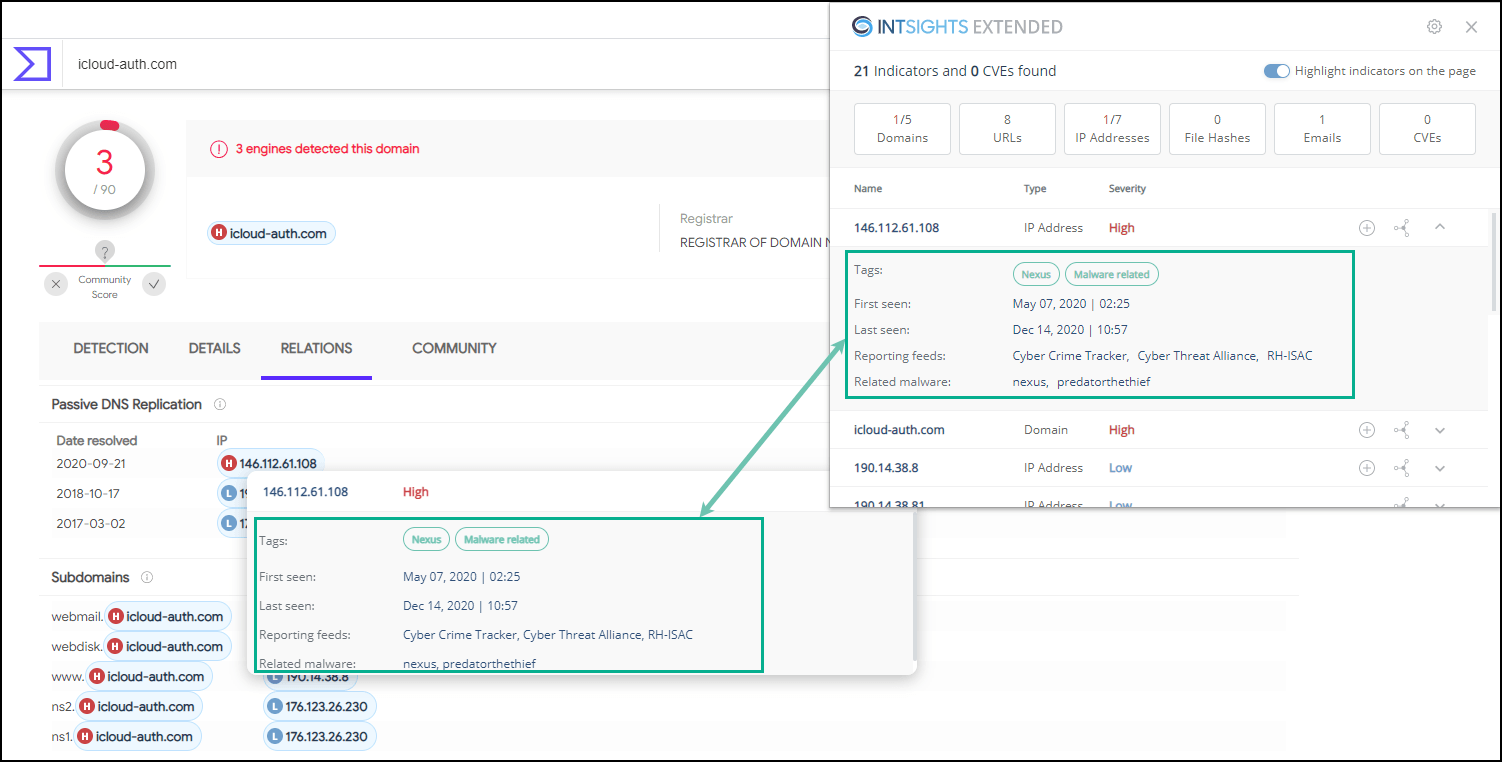Click 176.123.26.230 IP badge in ns2 row
The image size is (1502, 762).
point(320,707)
